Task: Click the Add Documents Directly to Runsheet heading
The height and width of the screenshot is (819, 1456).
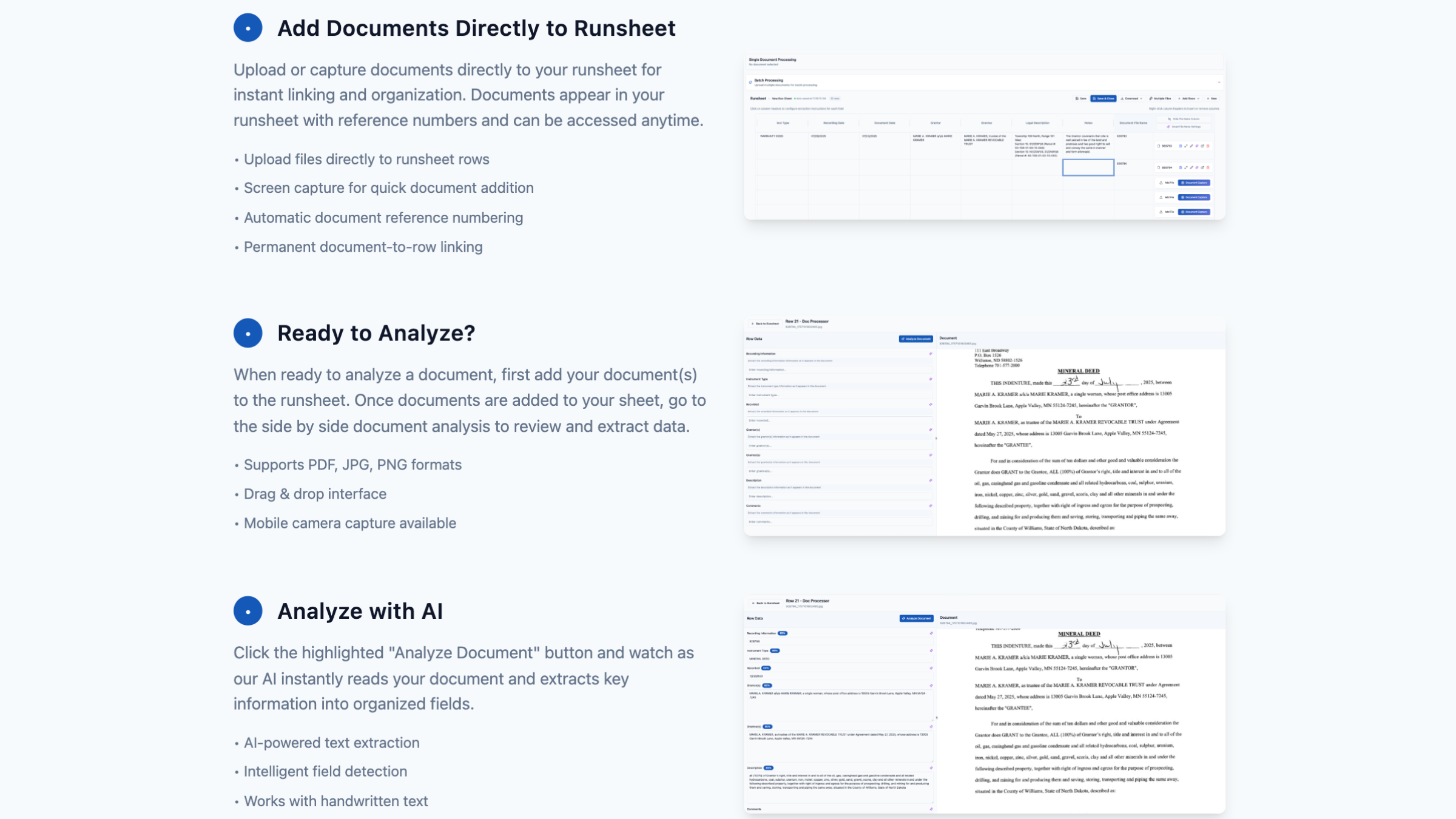Action: click(x=476, y=28)
